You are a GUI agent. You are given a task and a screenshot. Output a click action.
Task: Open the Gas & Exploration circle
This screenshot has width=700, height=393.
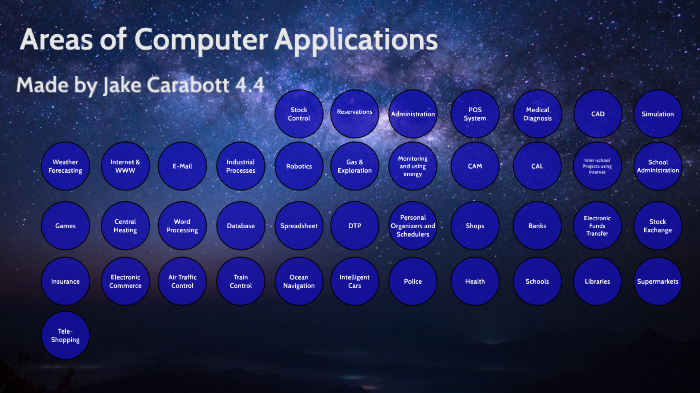click(354, 166)
